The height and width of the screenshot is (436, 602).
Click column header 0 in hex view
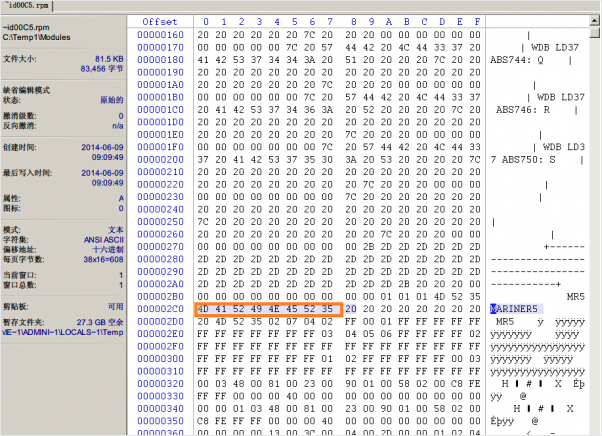pyautogui.click(x=206, y=22)
